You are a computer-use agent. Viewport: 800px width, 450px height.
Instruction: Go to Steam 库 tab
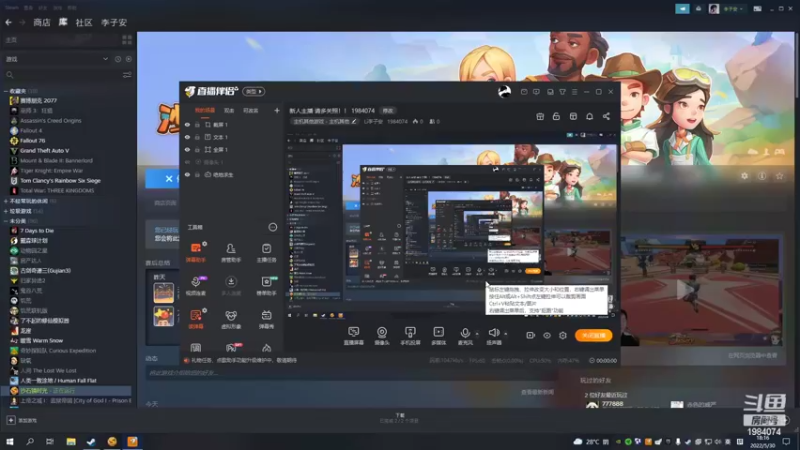click(x=63, y=22)
